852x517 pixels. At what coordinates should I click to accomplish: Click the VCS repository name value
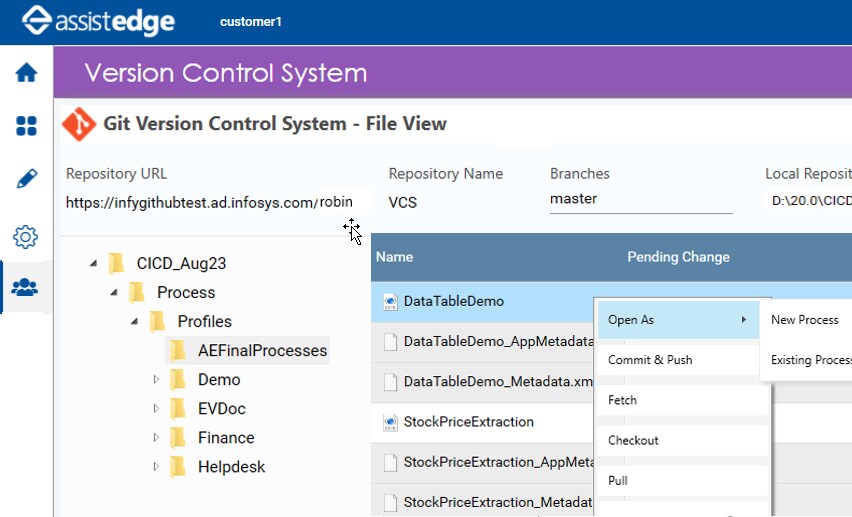pos(403,202)
